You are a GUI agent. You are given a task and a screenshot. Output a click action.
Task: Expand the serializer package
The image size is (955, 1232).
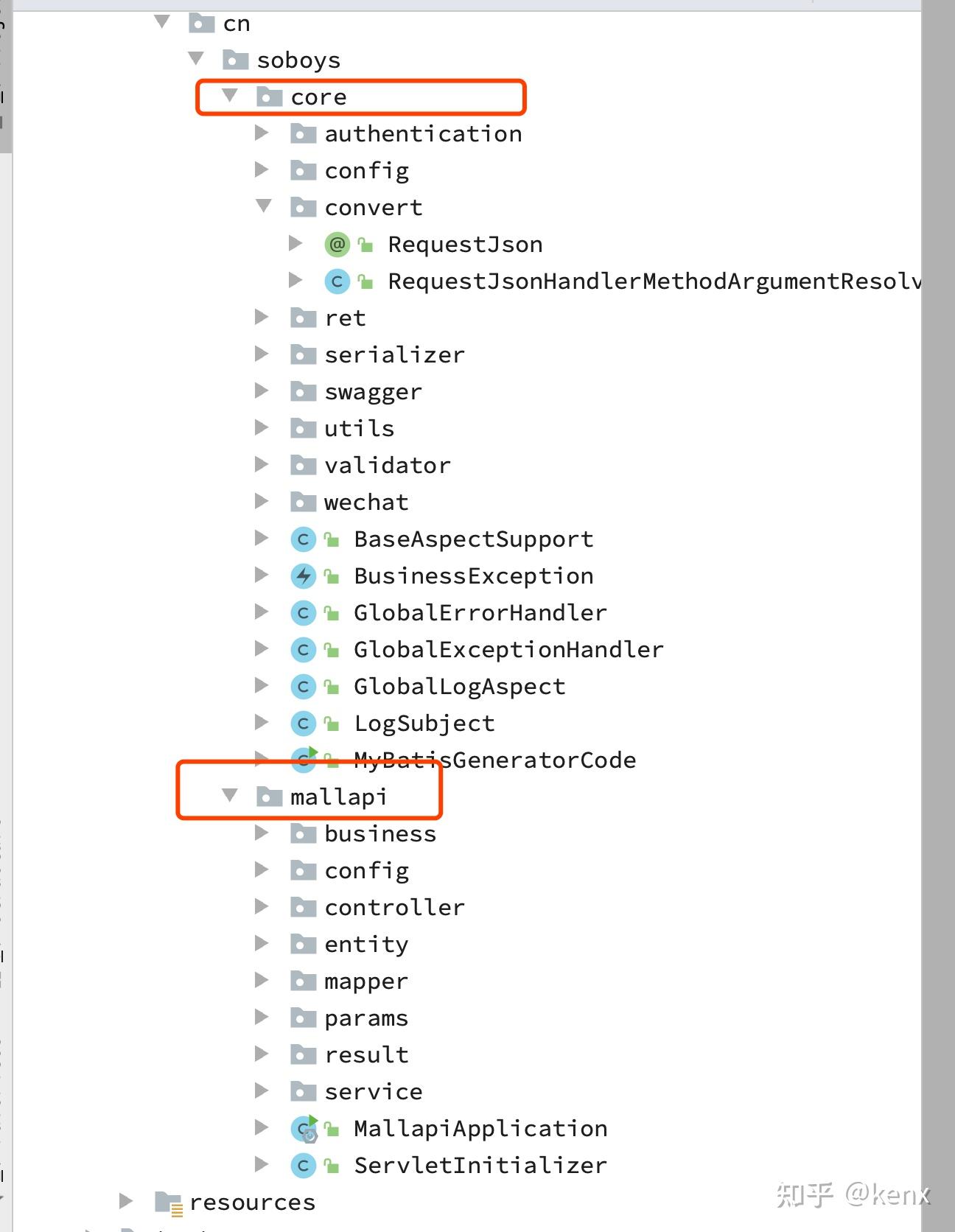[262, 354]
